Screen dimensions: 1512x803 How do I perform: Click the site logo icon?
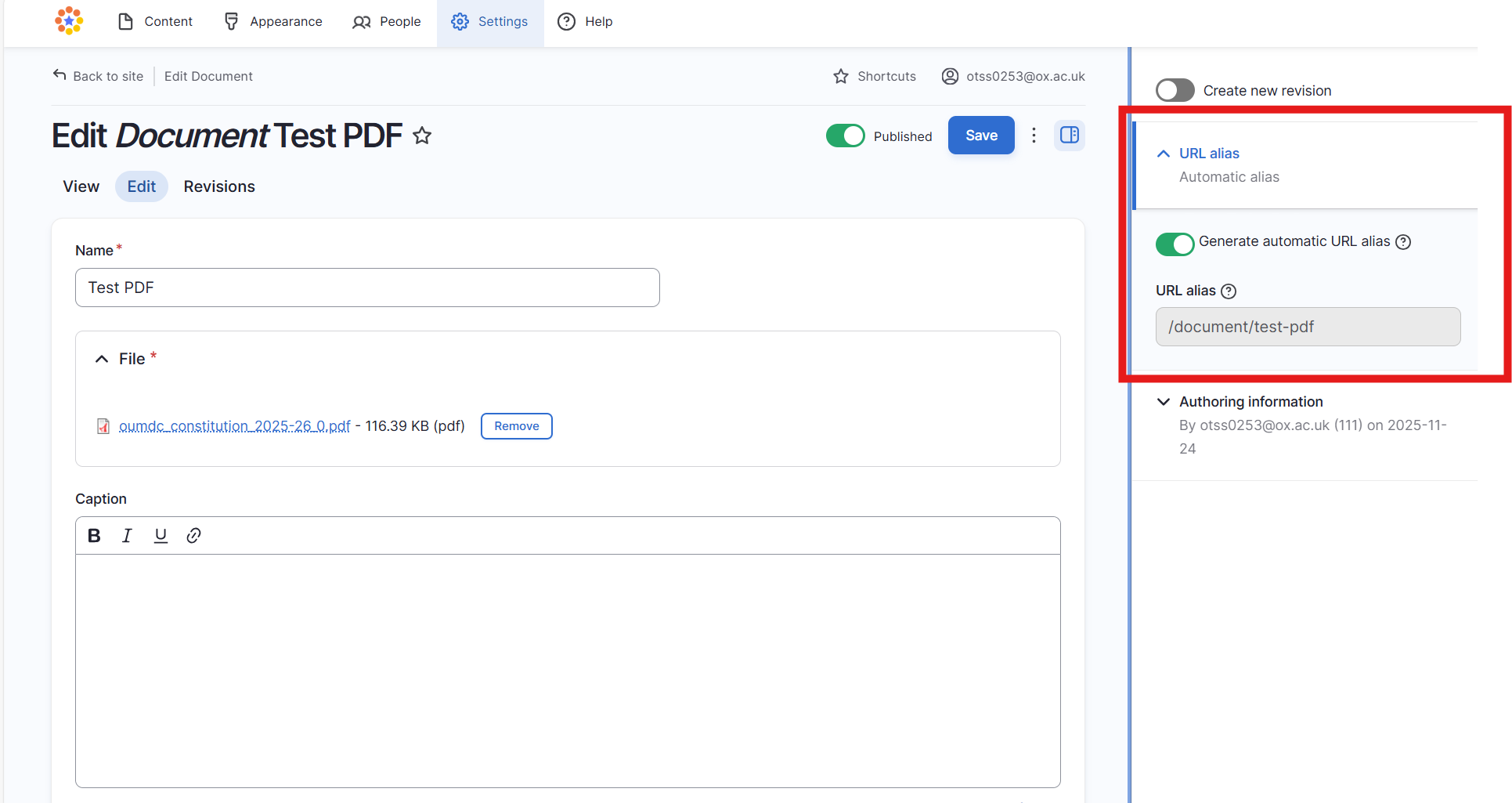[69, 21]
